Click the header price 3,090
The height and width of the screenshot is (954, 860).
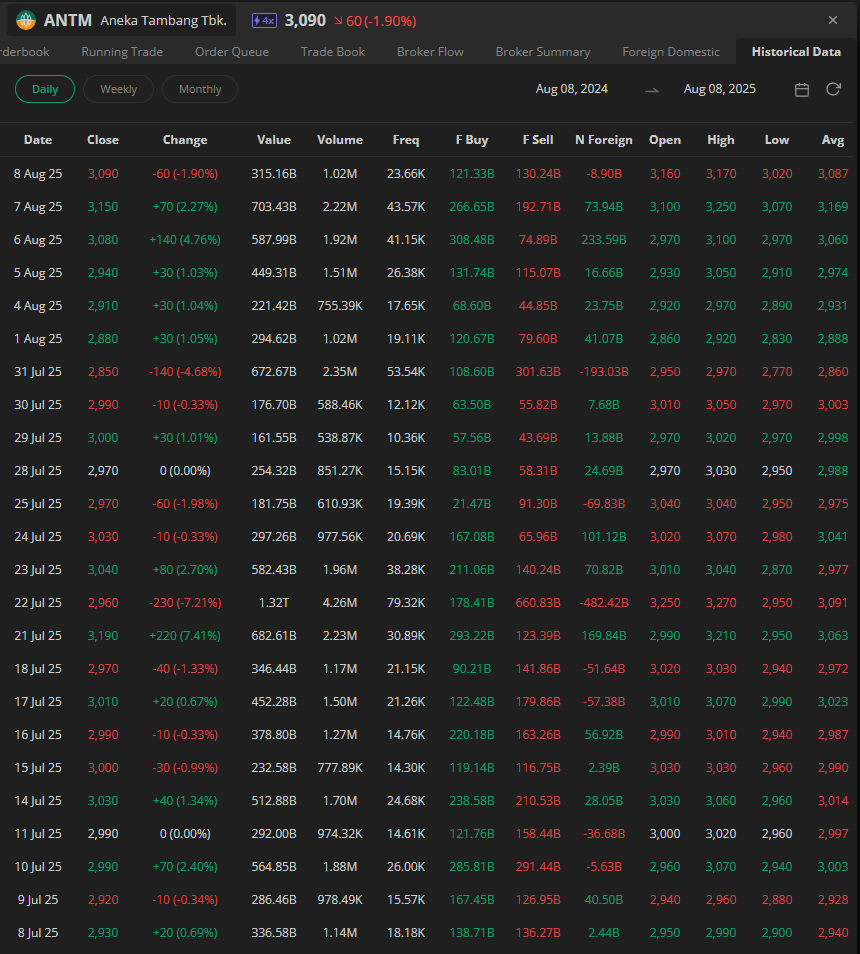click(305, 21)
